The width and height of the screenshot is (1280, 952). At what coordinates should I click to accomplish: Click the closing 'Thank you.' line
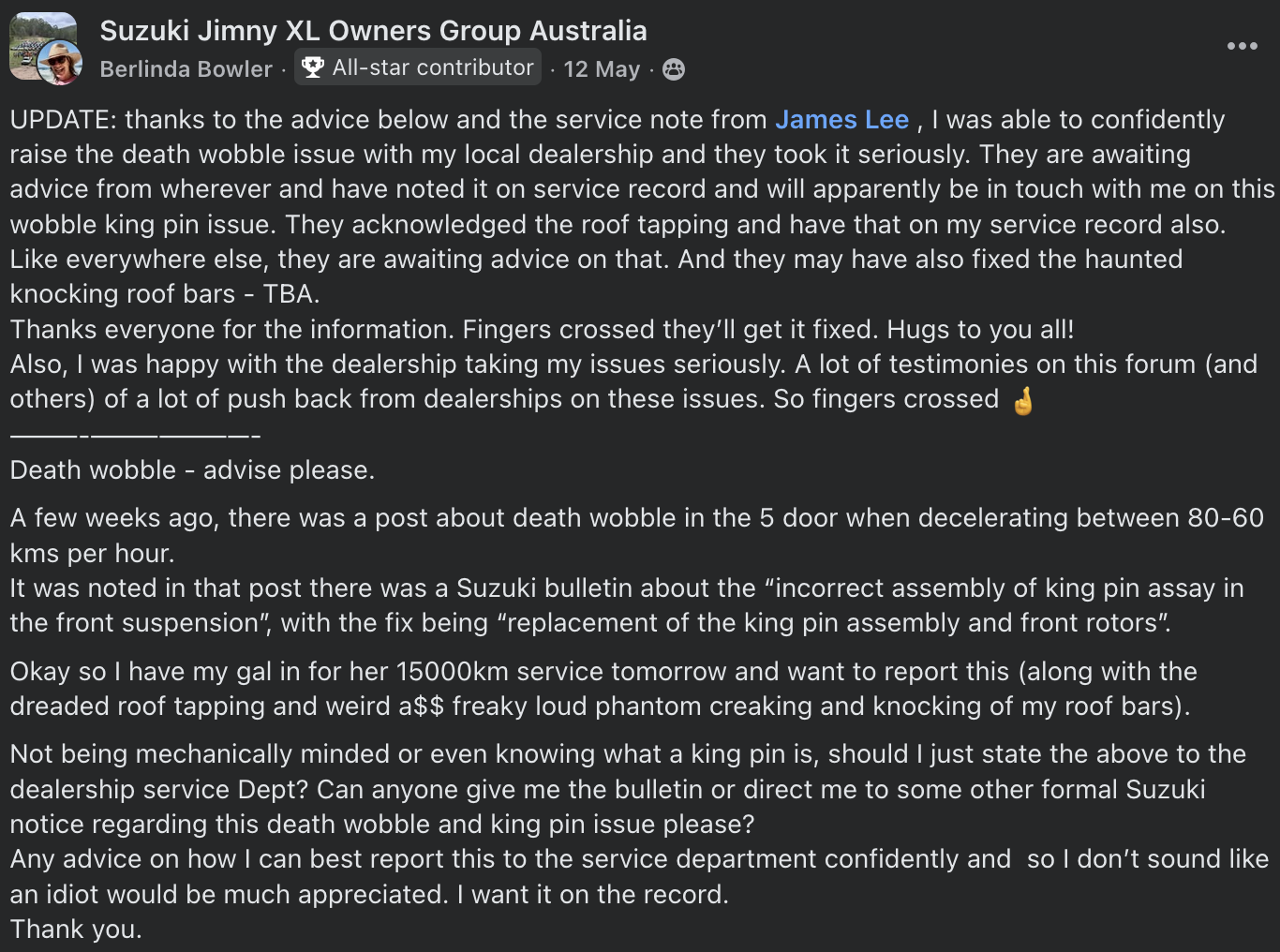tap(76, 930)
